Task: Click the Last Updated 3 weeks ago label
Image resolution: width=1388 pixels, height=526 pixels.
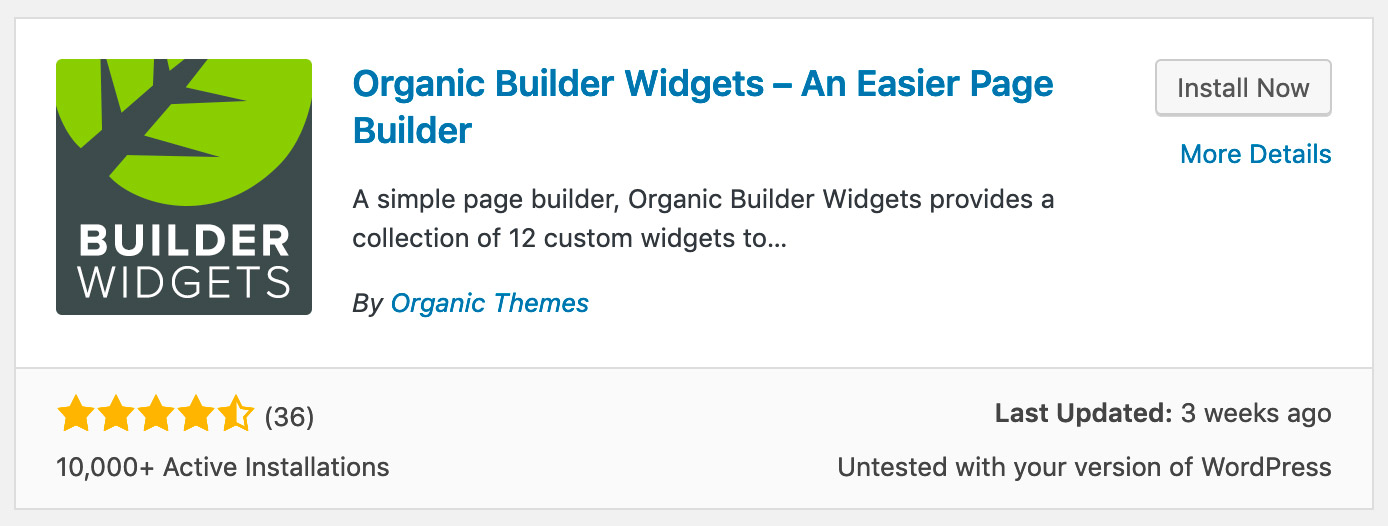Action: coord(1163,413)
